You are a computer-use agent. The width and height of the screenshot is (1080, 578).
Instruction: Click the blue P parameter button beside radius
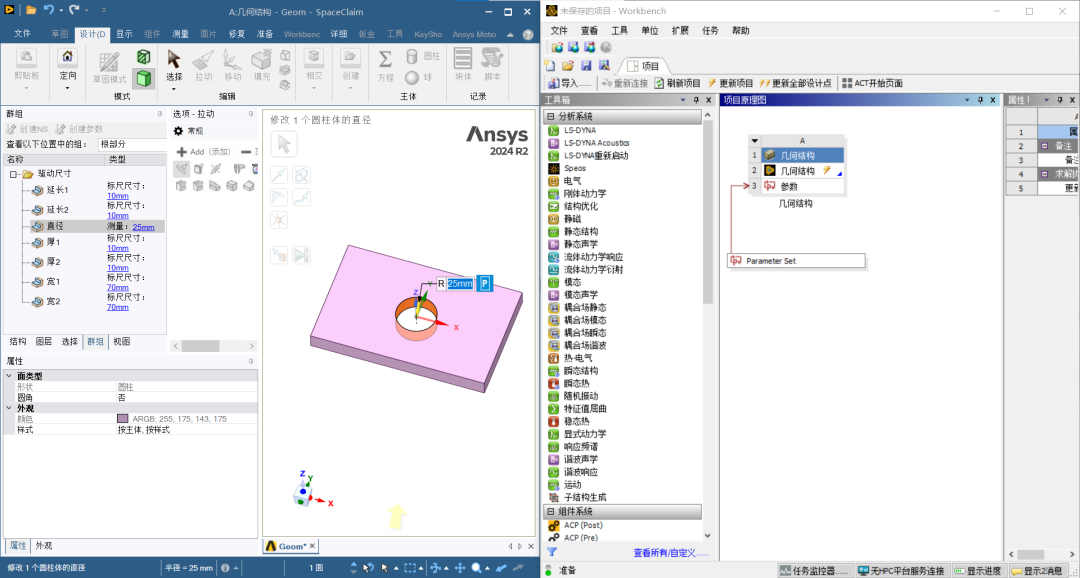(x=485, y=283)
